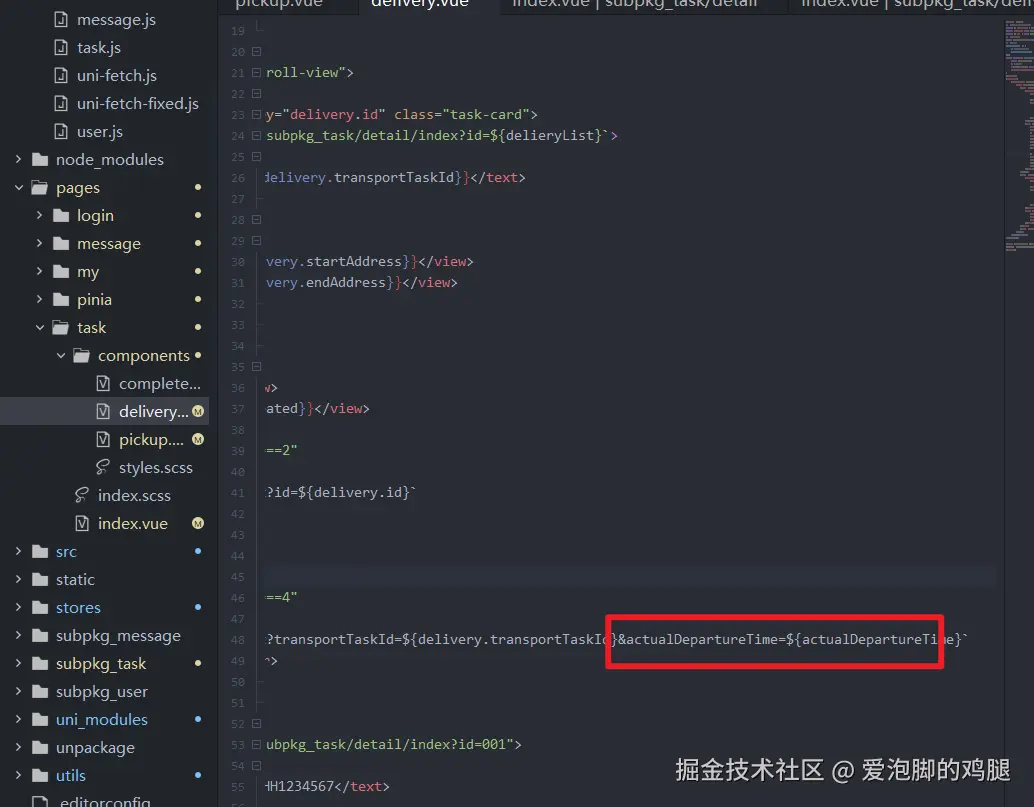This screenshot has height=807, width=1034.
Task: Click the pinia folder icon
Action: (x=61, y=299)
